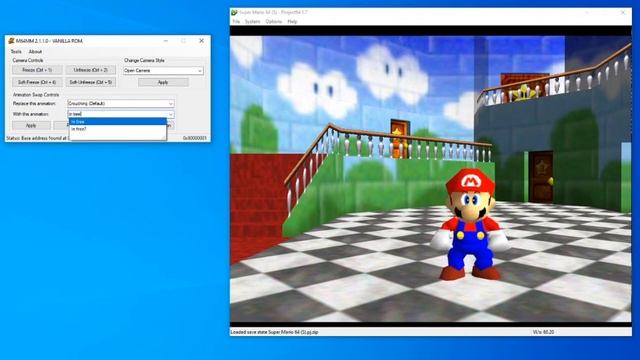Open the Help menu in Project64
The width and height of the screenshot is (640, 360).
pos(292,22)
